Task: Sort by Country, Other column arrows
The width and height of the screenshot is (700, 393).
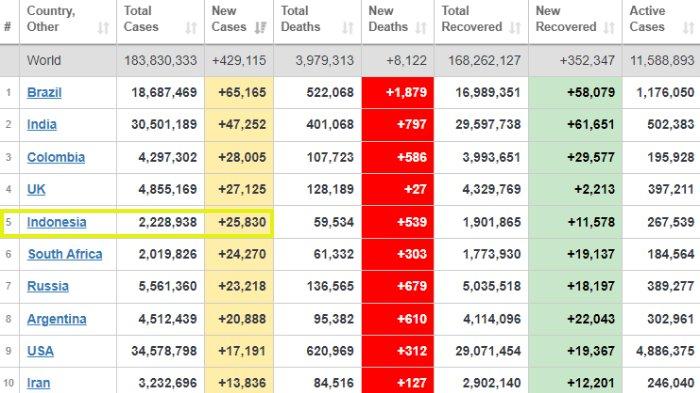Action: [x=103, y=28]
